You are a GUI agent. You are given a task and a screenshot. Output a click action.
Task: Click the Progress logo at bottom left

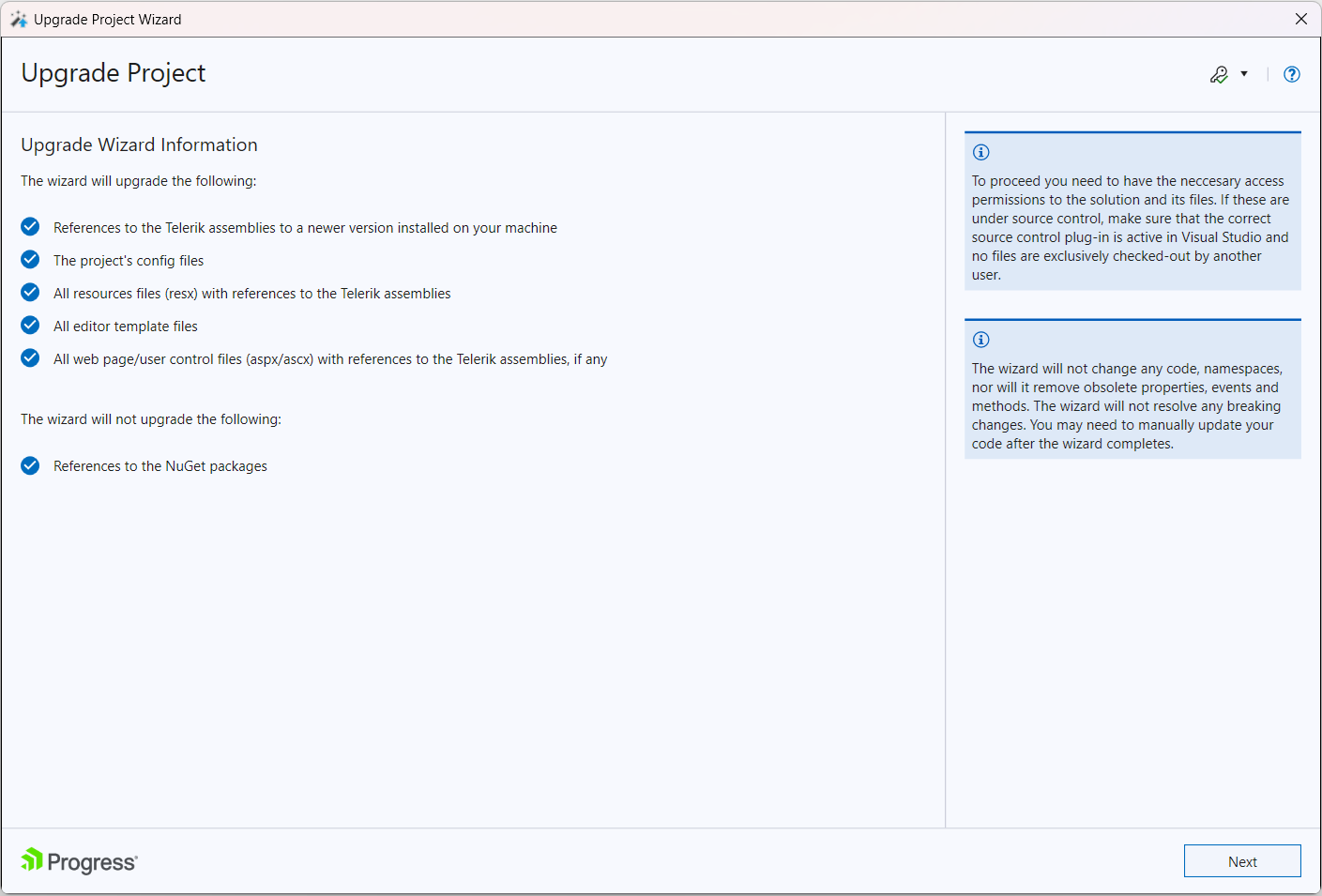coord(78,860)
